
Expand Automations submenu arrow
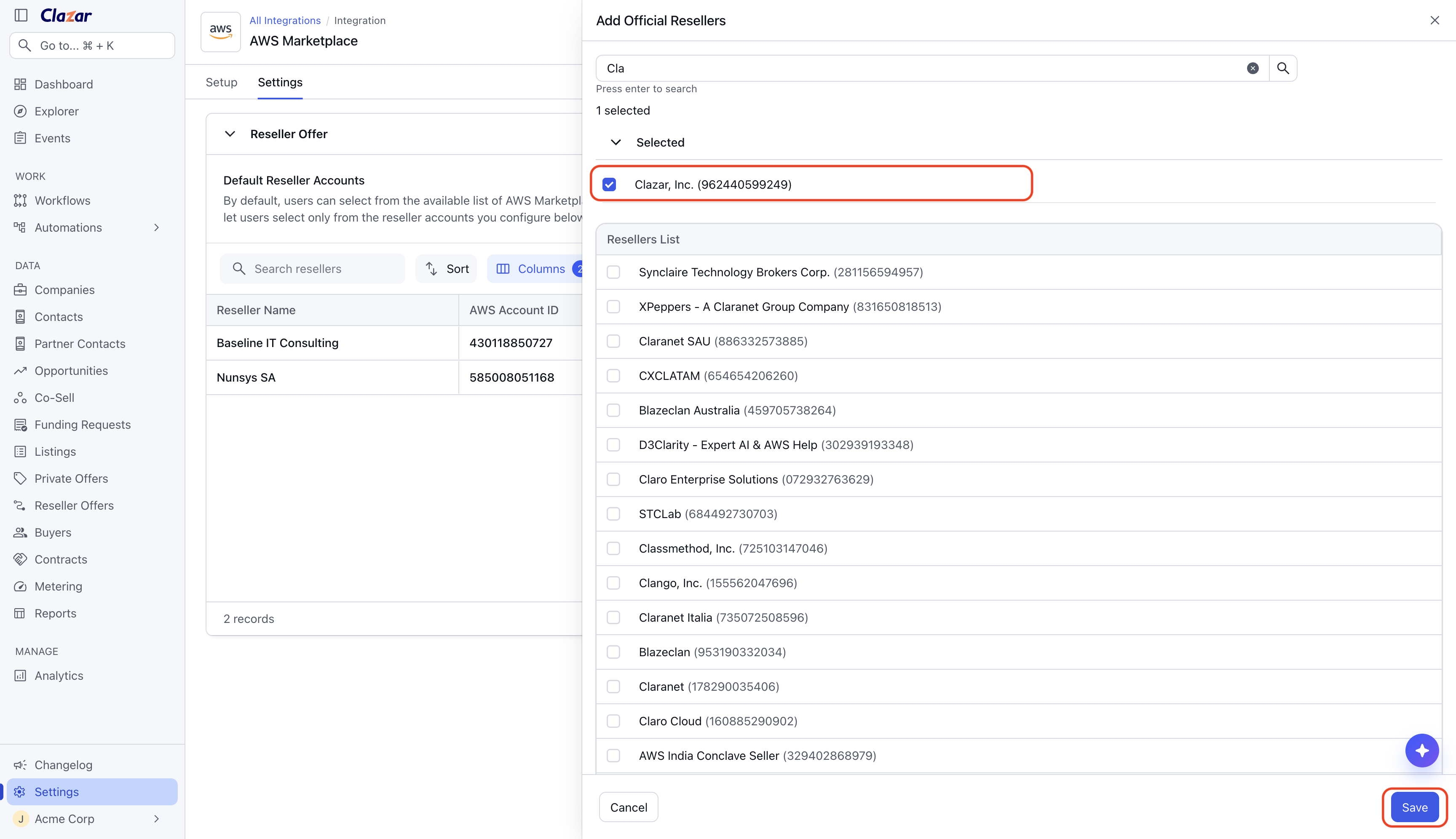(156, 227)
